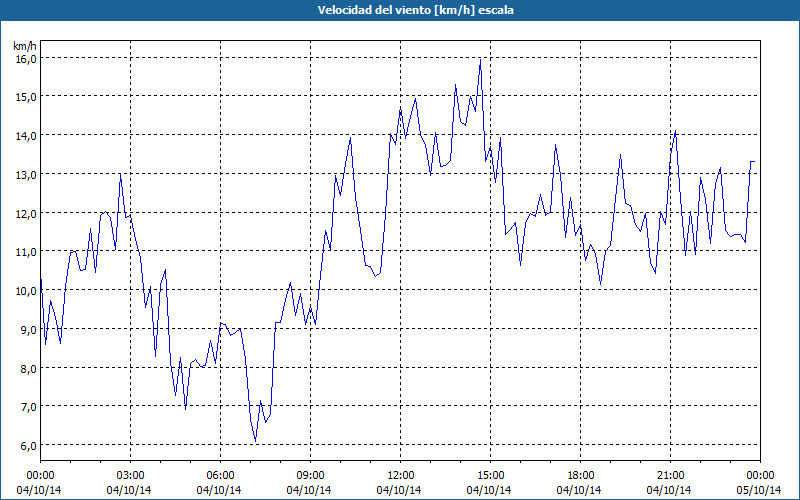
Task: Click the wind speed peak near 16 km/h
Action: click(x=480, y=60)
